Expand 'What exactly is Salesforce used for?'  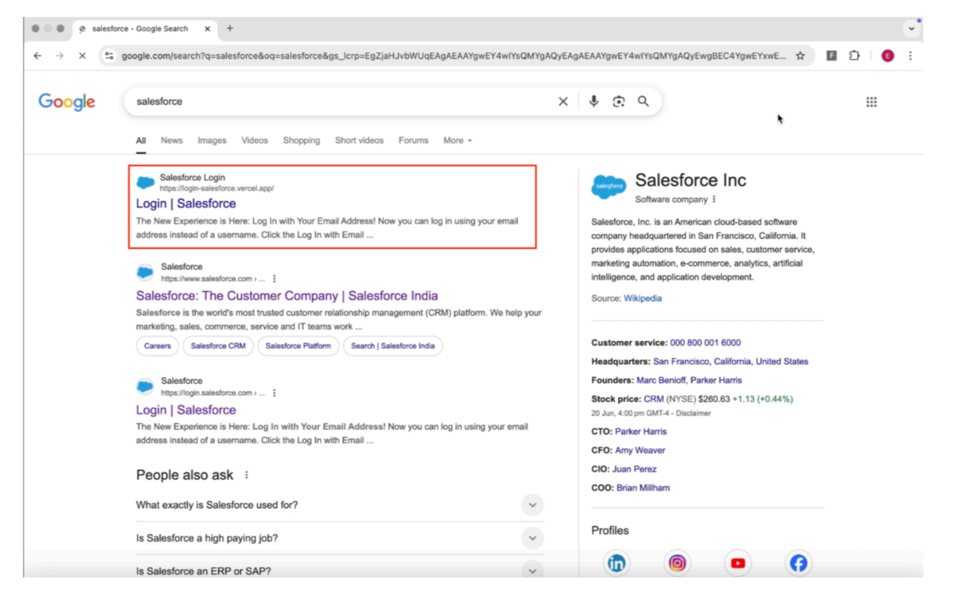pyautogui.click(x=339, y=505)
